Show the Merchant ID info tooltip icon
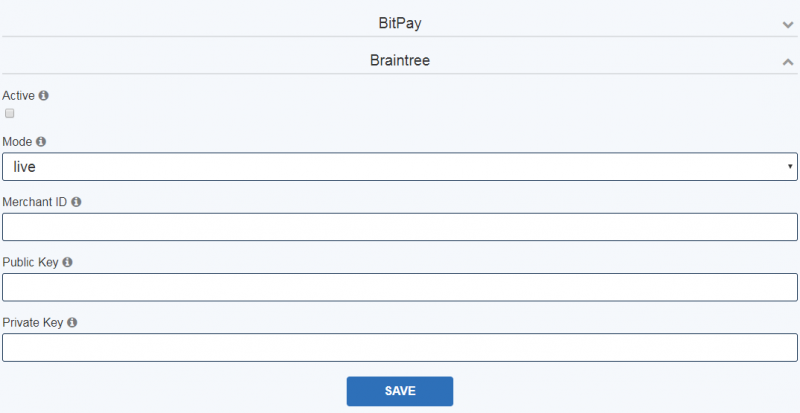 [x=76, y=202]
